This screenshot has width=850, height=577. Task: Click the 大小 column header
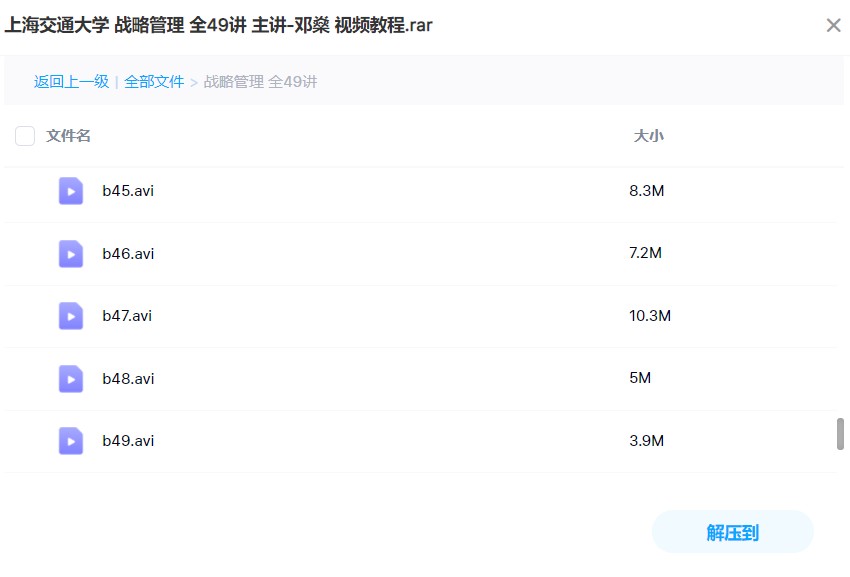click(x=648, y=136)
